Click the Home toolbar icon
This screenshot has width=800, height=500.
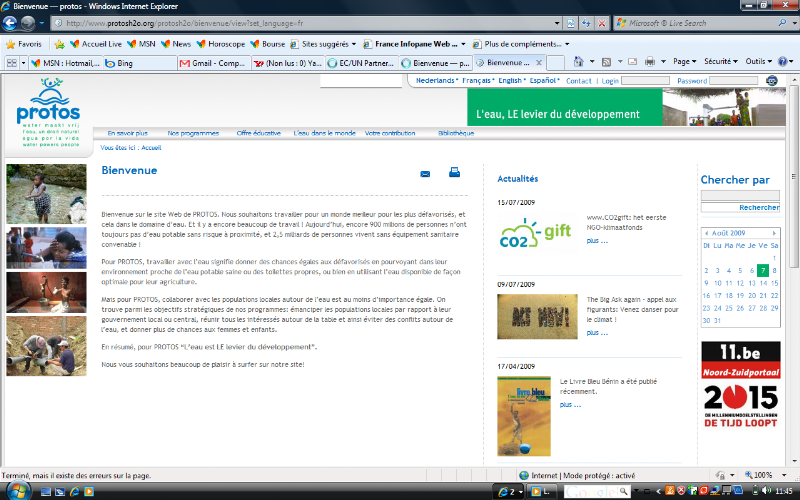(x=578, y=62)
